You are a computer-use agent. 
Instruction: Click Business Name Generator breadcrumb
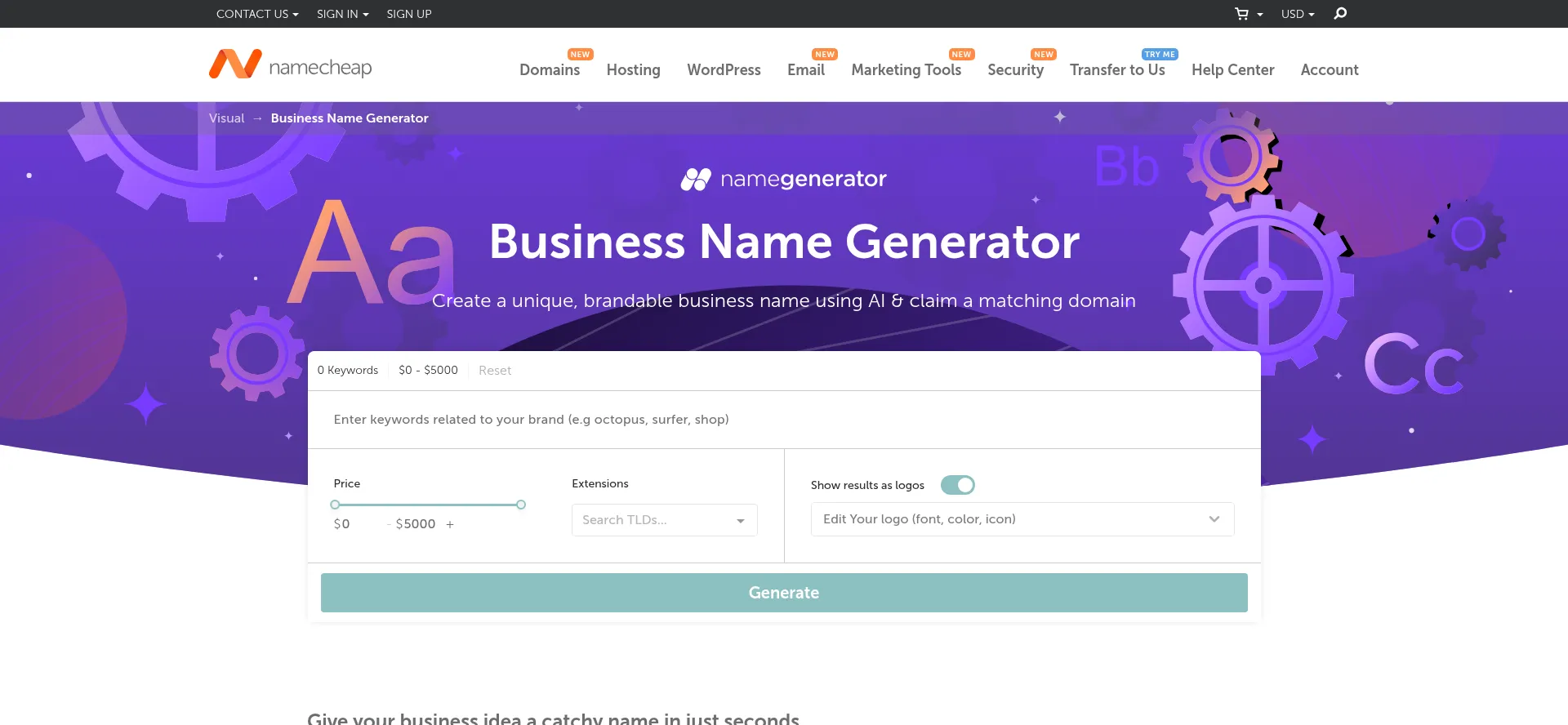(x=350, y=118)
